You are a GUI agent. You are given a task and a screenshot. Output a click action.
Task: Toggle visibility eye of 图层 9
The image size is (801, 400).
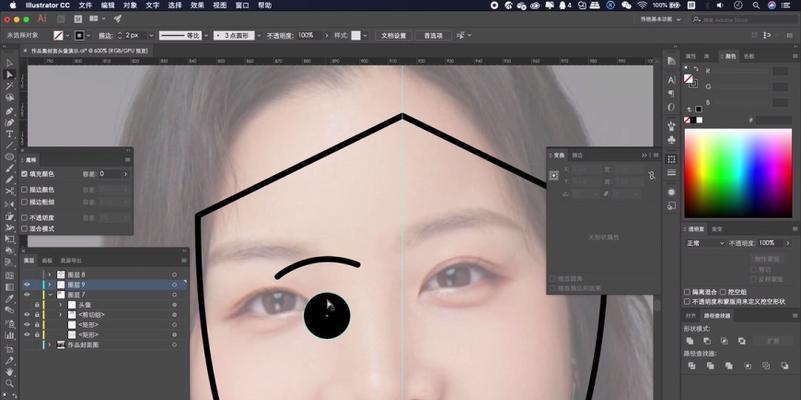(x=27, y=285)
